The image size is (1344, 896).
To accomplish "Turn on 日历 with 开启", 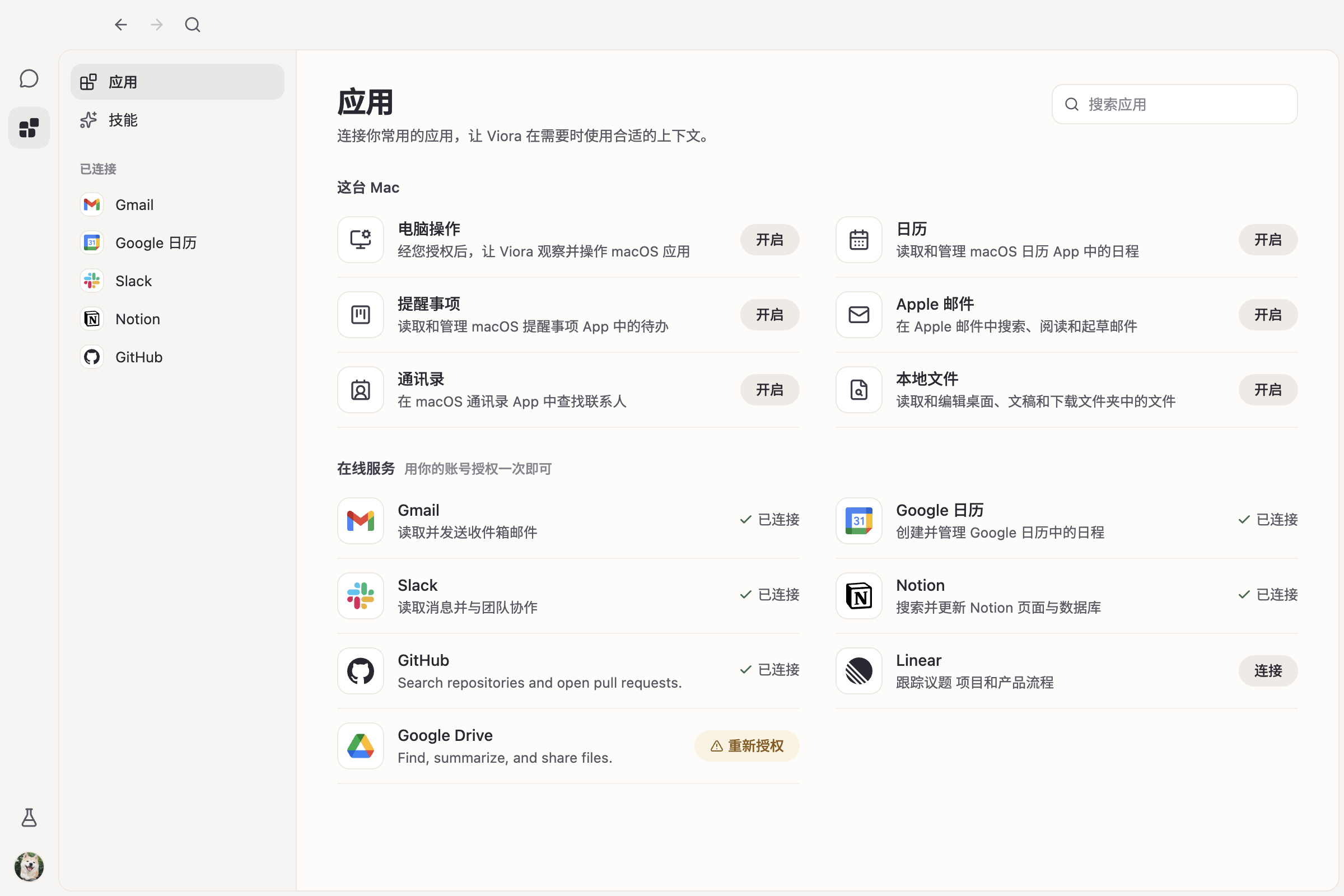I will pos(1267,240).
